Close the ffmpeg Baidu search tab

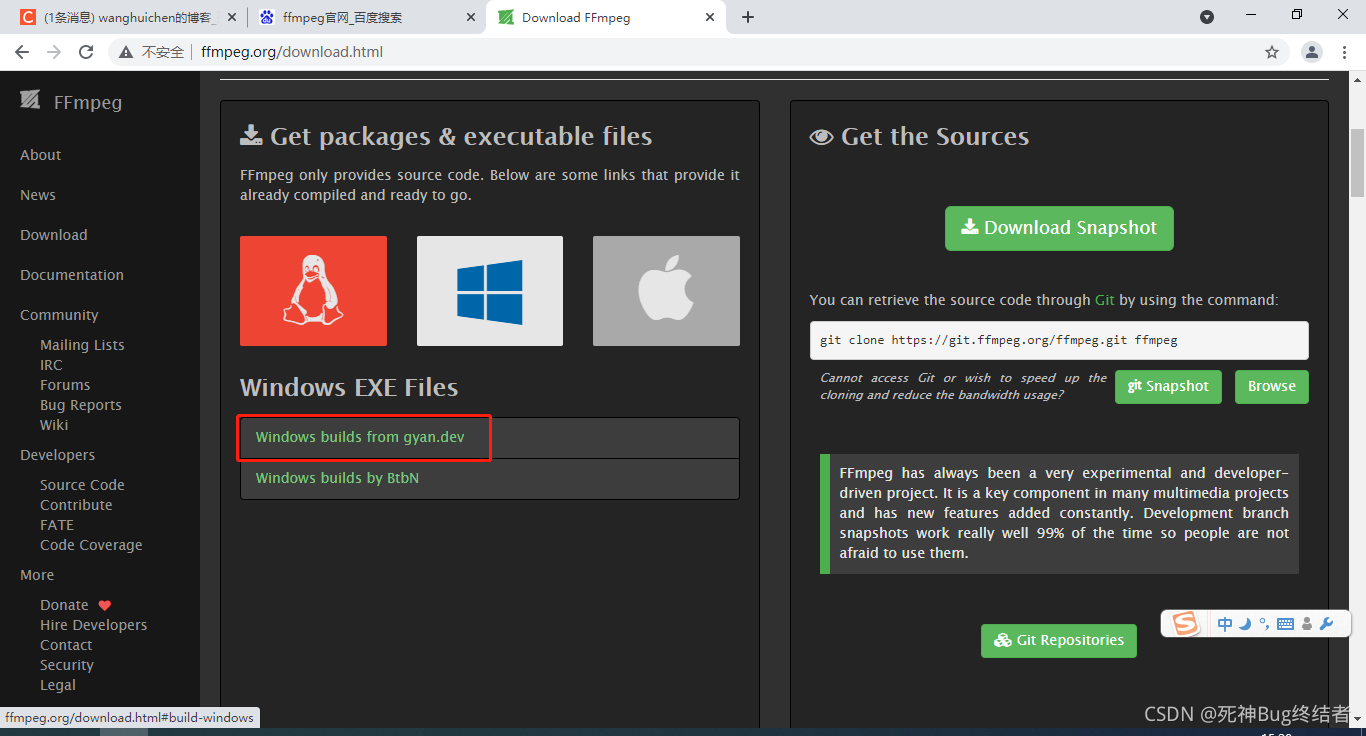[x=469, y=17]
